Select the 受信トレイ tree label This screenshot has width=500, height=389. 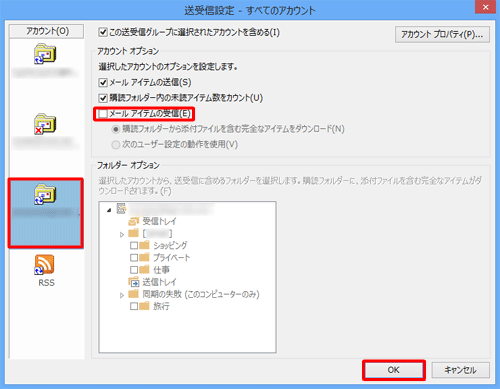(x=159, y=221)
